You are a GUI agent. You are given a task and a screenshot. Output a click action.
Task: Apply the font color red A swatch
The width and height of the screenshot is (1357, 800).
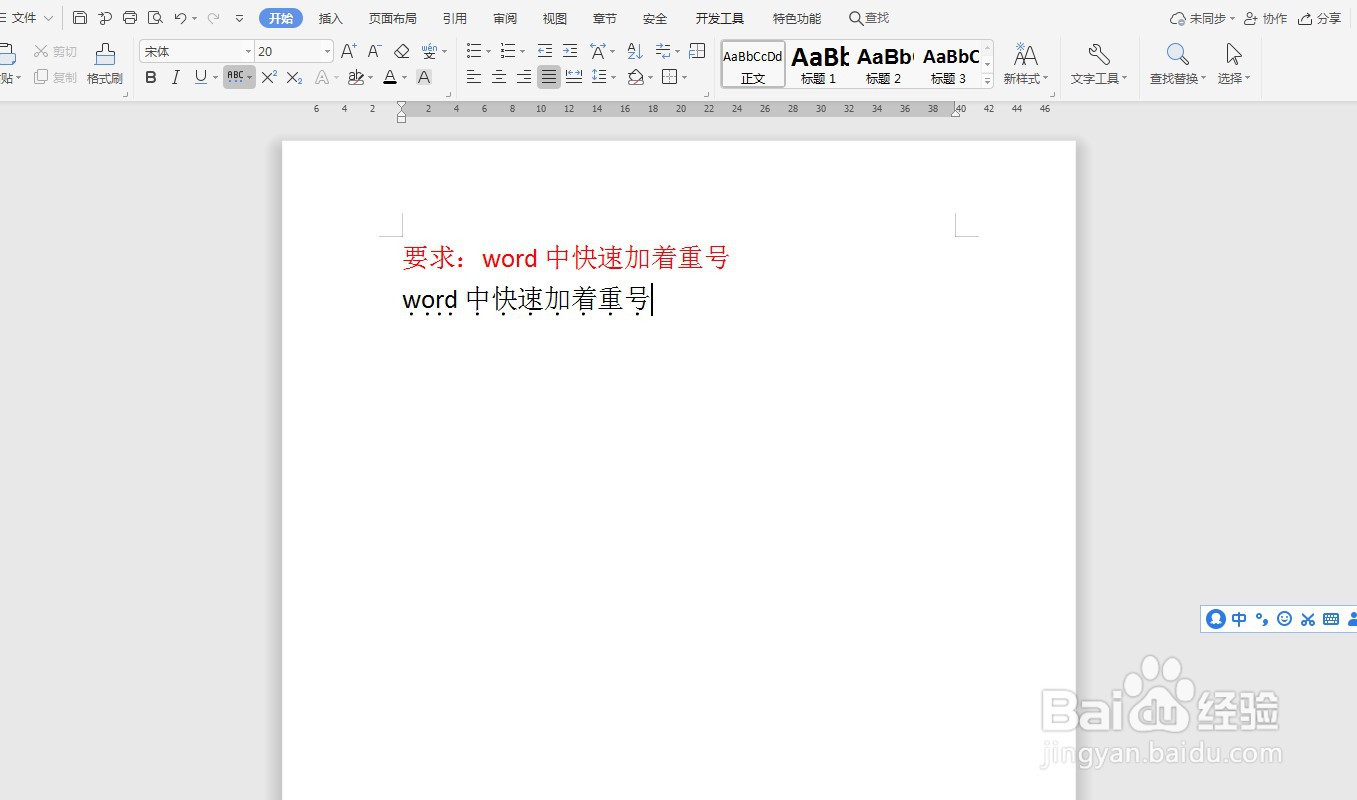pos(390,77)
